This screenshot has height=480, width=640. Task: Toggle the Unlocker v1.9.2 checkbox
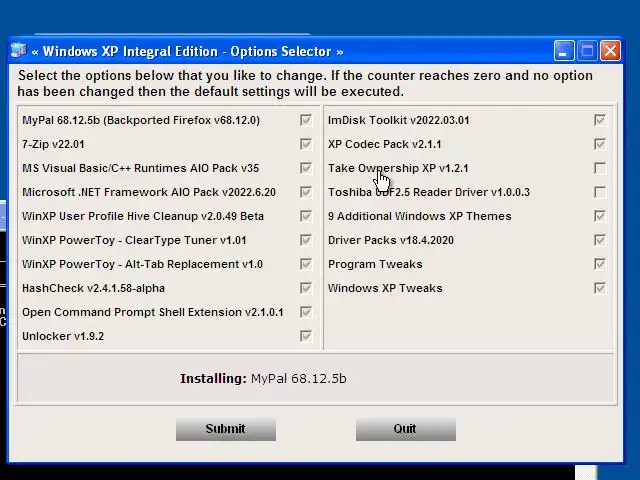click(x=306, y=336)
